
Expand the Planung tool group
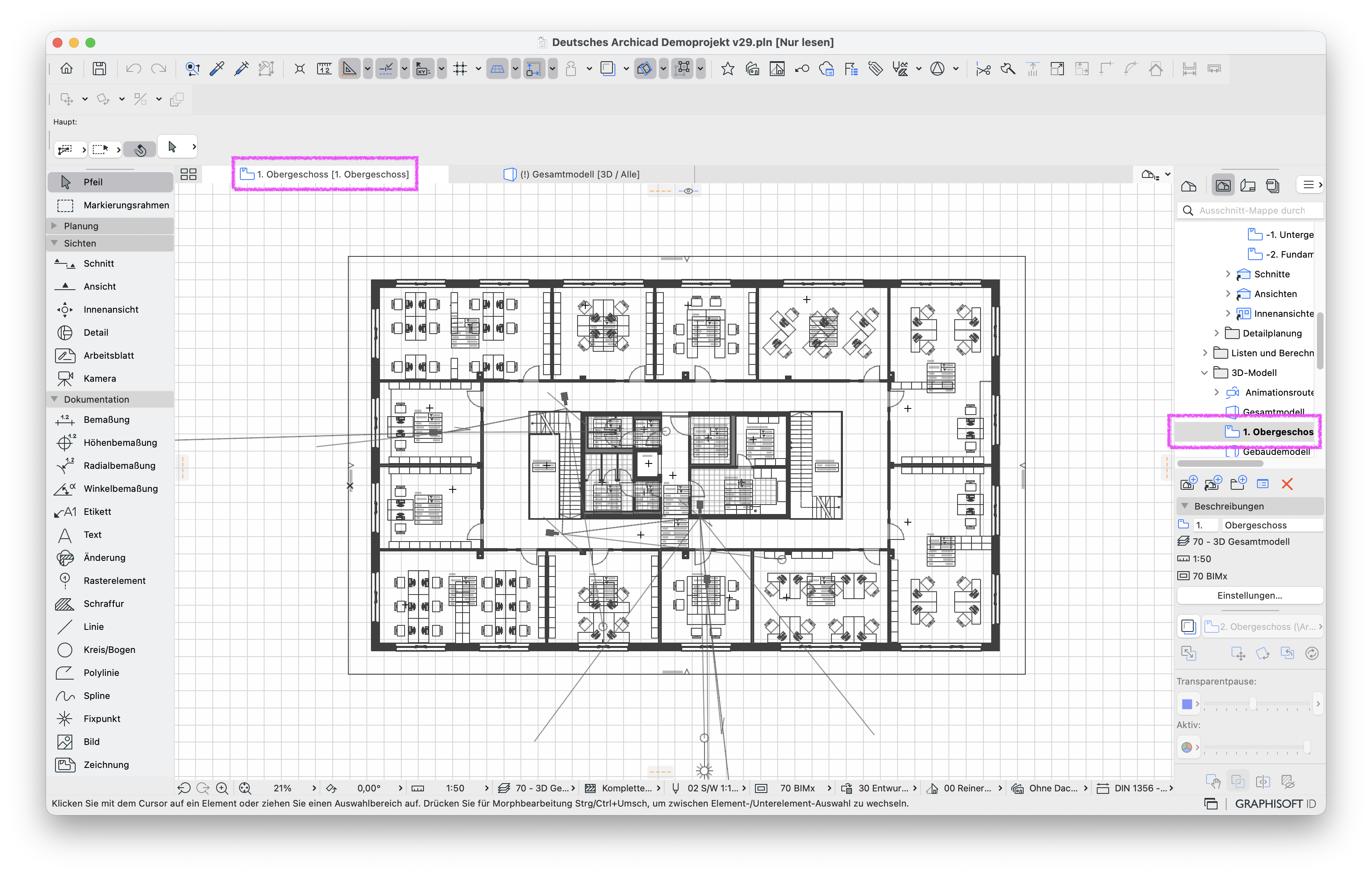[55, 226]
